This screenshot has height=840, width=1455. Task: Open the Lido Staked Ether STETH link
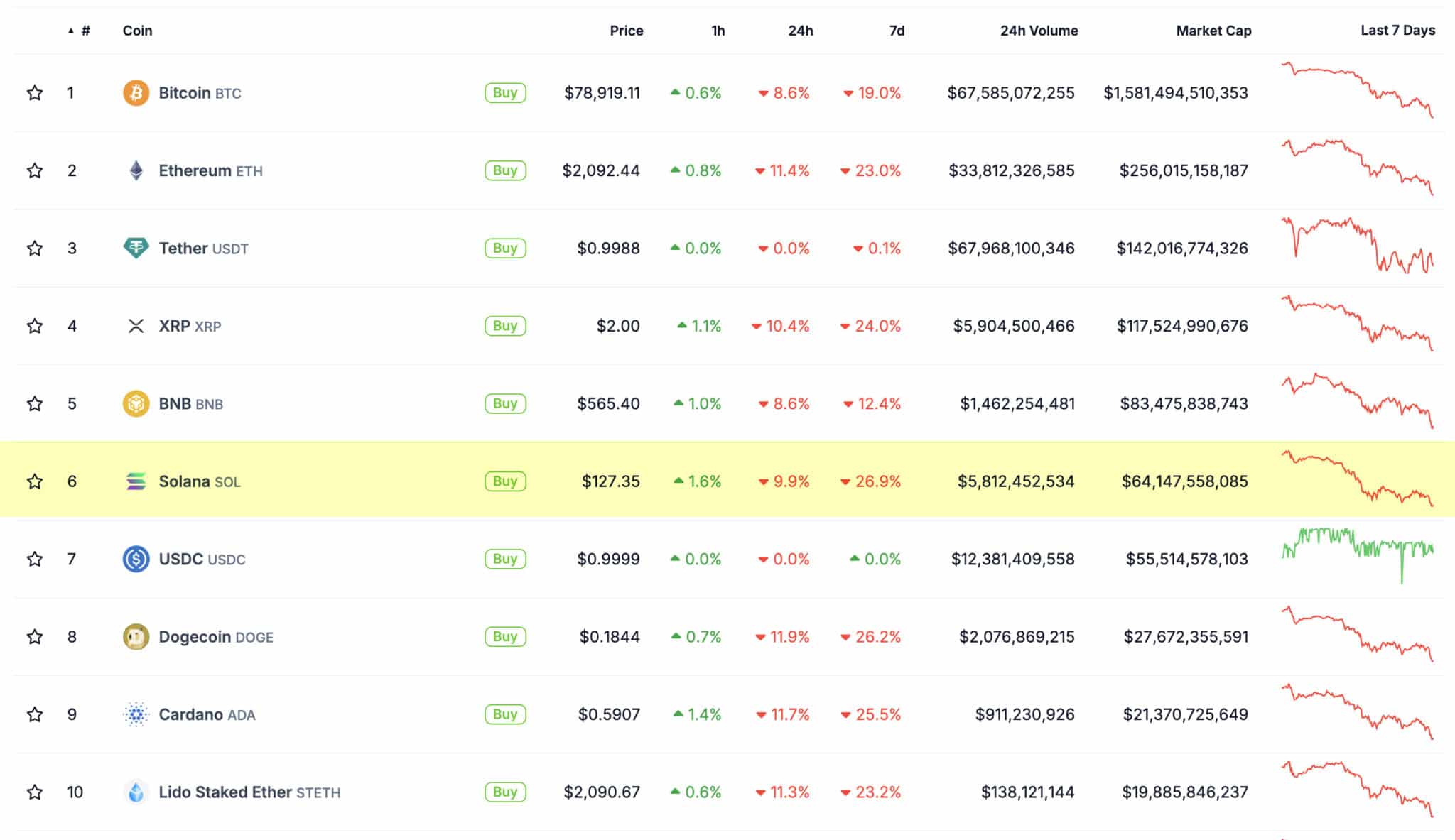tap(249, 792)
